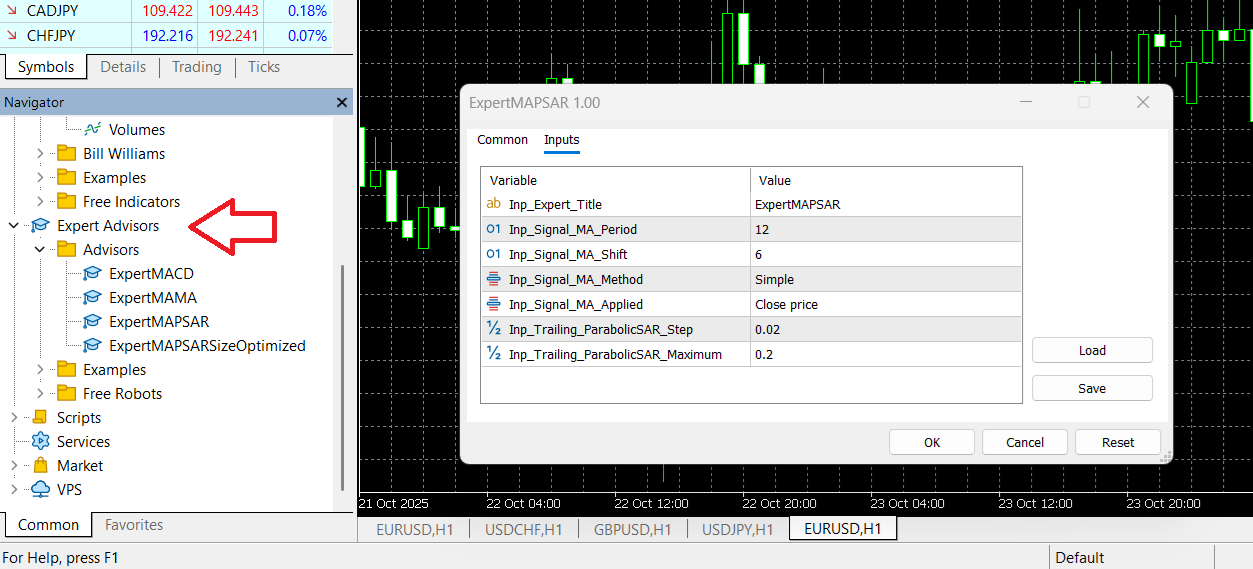
Task: Click the enum icon of Inp_Signal_MA_Method
Action: [x=493, y=279]
